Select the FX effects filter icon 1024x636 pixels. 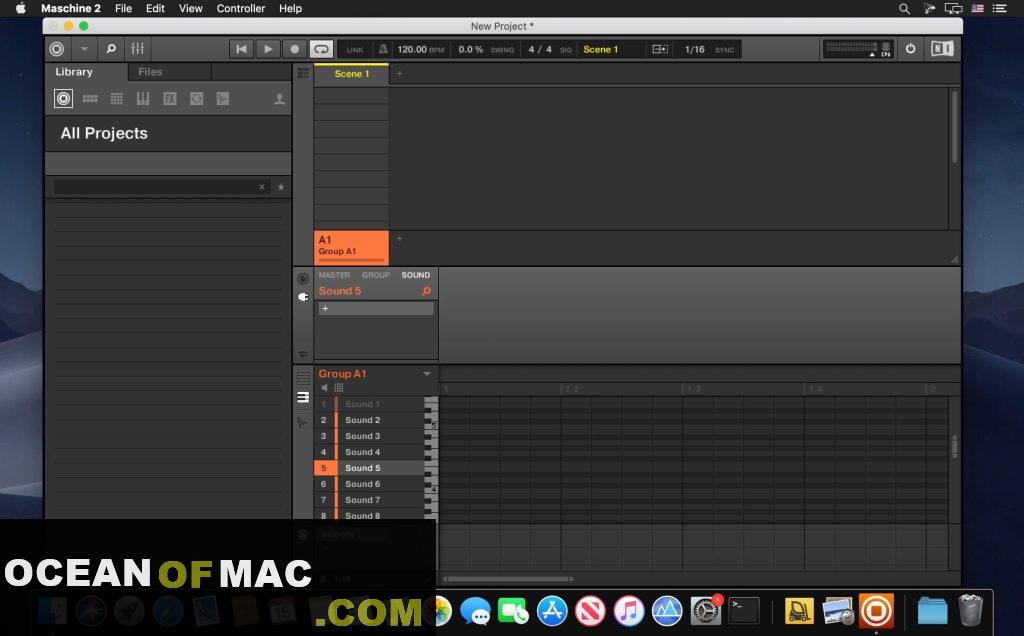click(170, 99)
